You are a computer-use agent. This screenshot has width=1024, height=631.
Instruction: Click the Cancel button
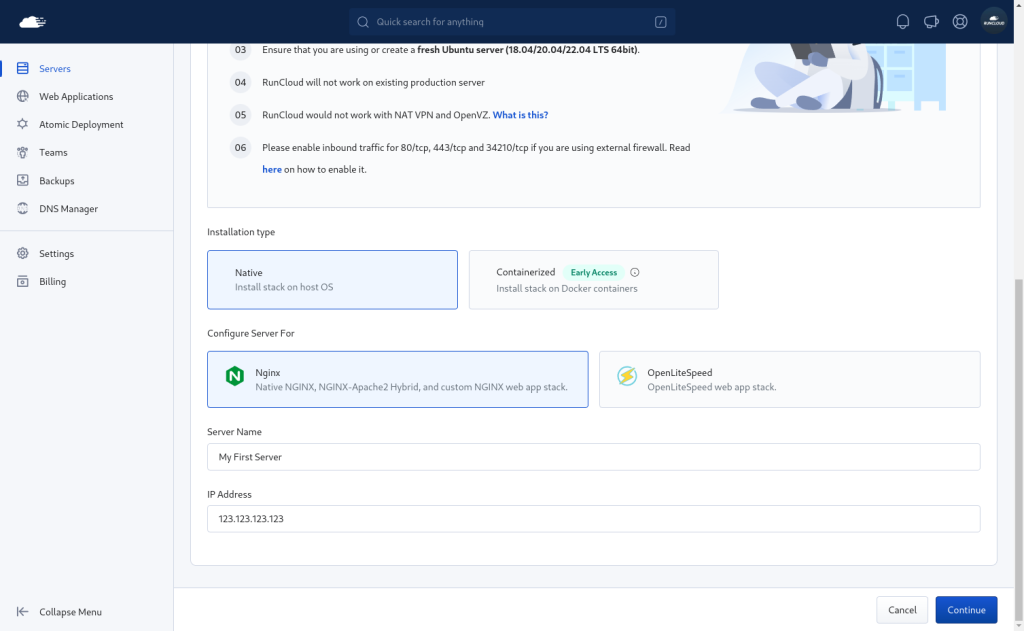point(901,610)
